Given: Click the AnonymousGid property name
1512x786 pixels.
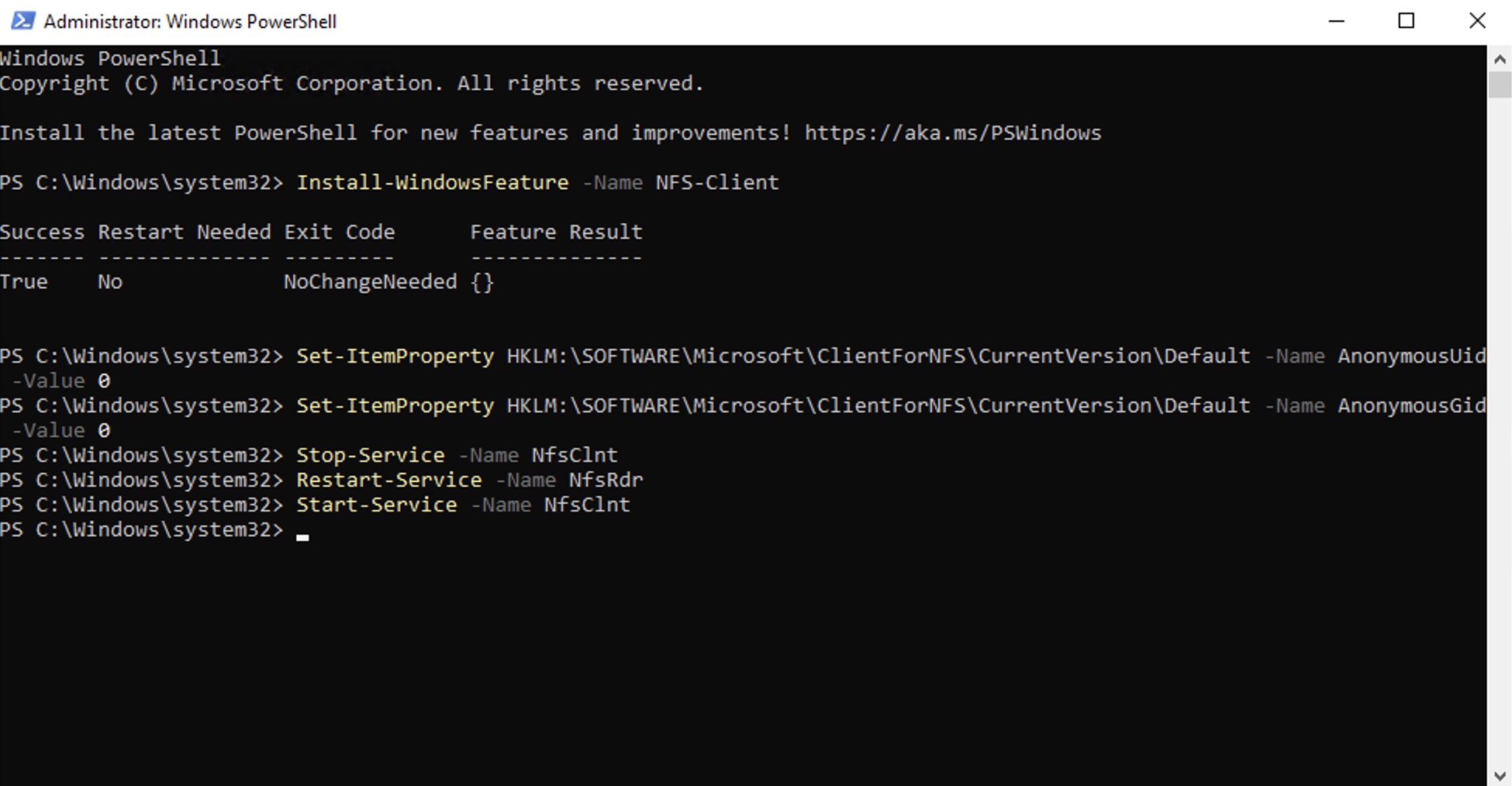Looking at the screenshot, I should click(1413, 405).
